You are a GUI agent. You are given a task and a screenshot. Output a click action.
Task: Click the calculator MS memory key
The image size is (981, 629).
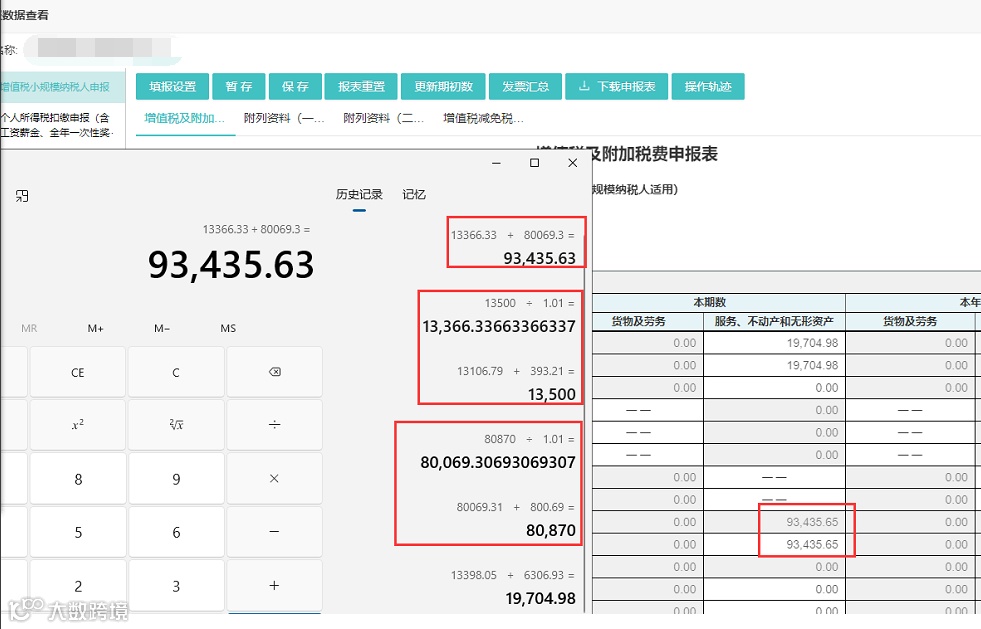tap(228, 328)
